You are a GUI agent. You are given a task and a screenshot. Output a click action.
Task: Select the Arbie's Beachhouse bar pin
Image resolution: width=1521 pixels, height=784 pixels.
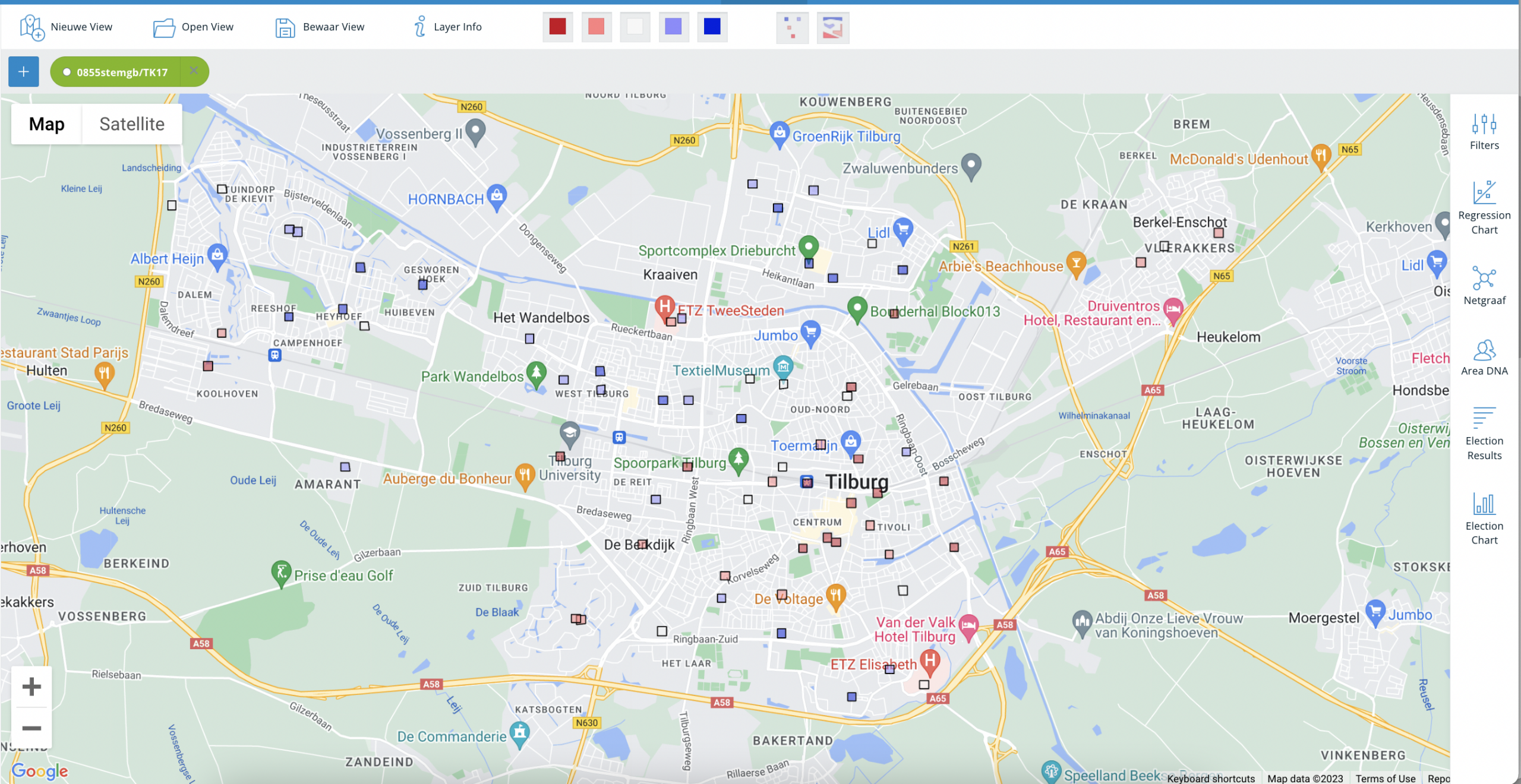click(x=1076, y=264)
